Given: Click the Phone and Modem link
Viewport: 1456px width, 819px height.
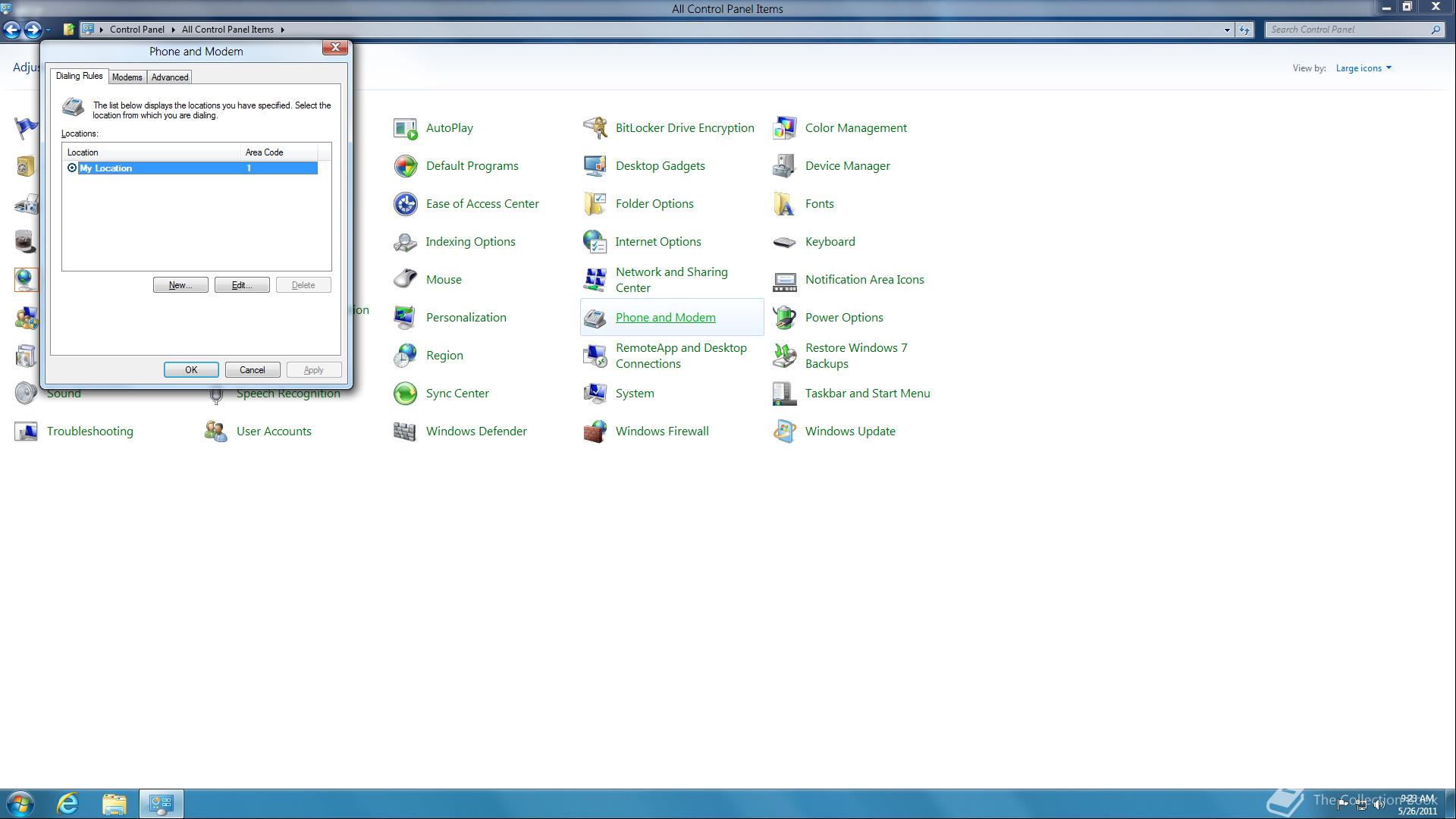Looking at the screenshot, I should [x=665, y=318].
